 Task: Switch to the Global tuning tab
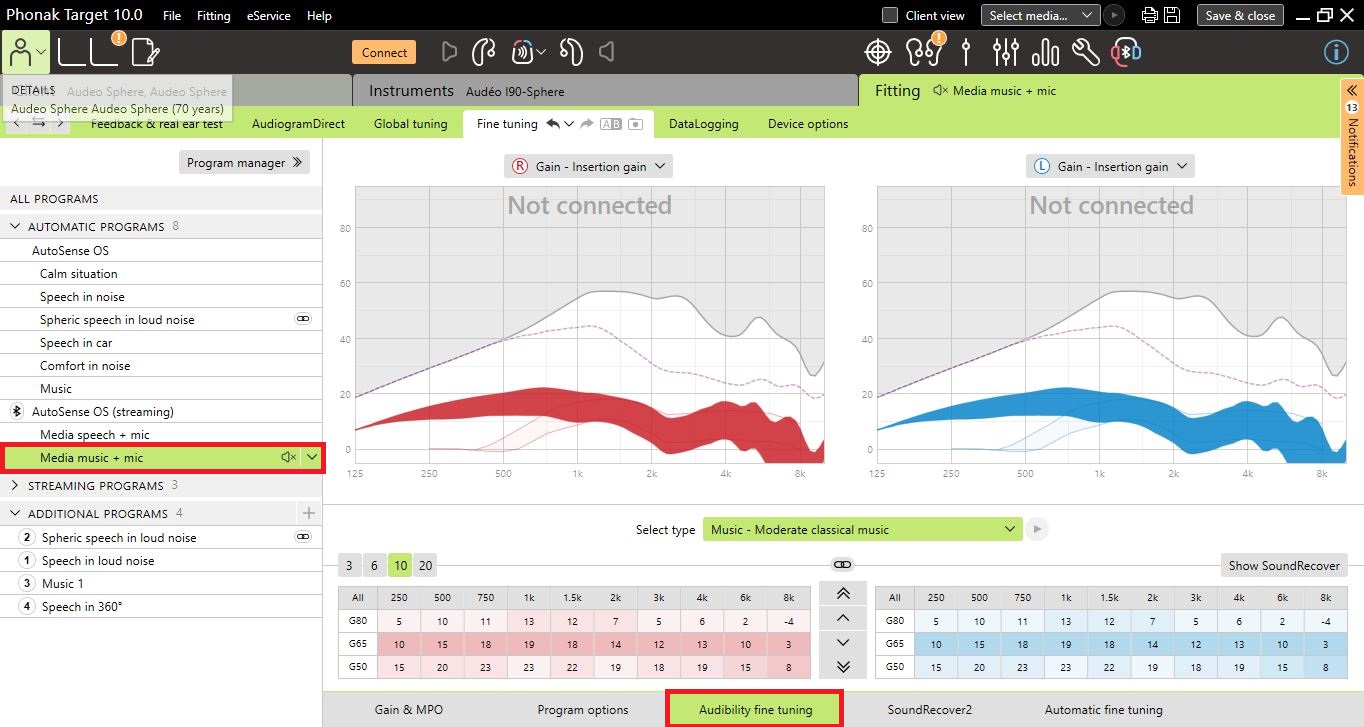coord(411,124)
